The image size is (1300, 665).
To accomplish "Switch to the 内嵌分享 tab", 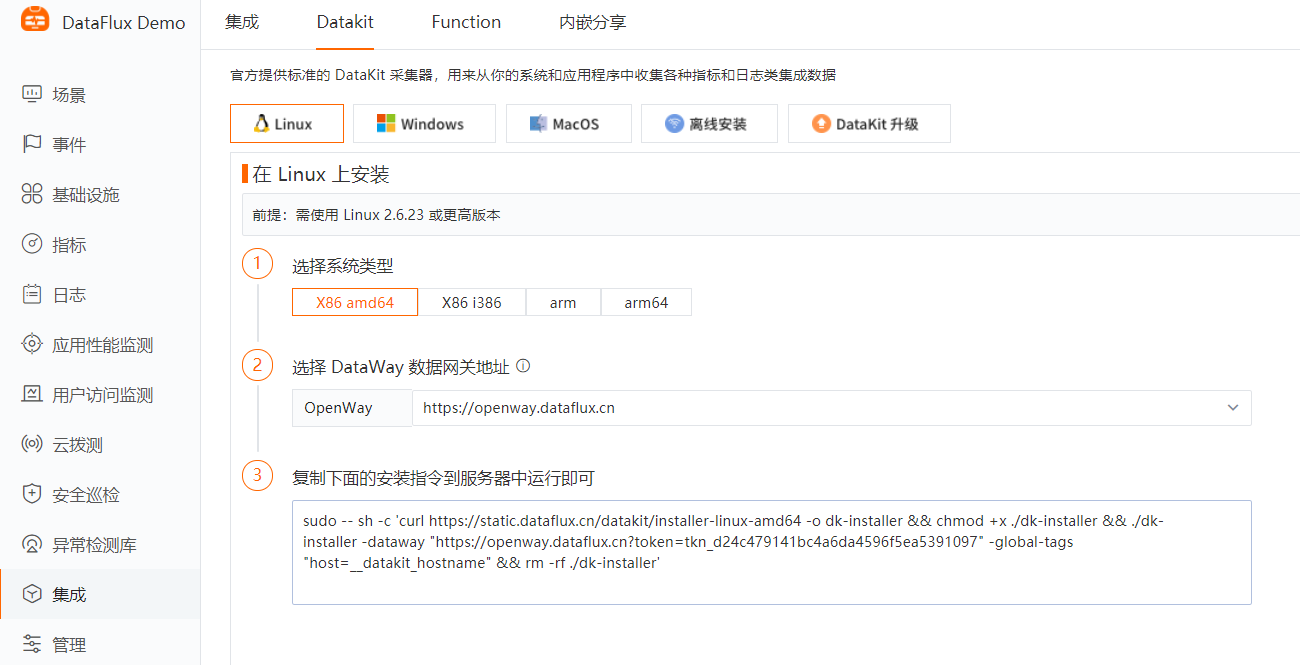I will 593,22.
